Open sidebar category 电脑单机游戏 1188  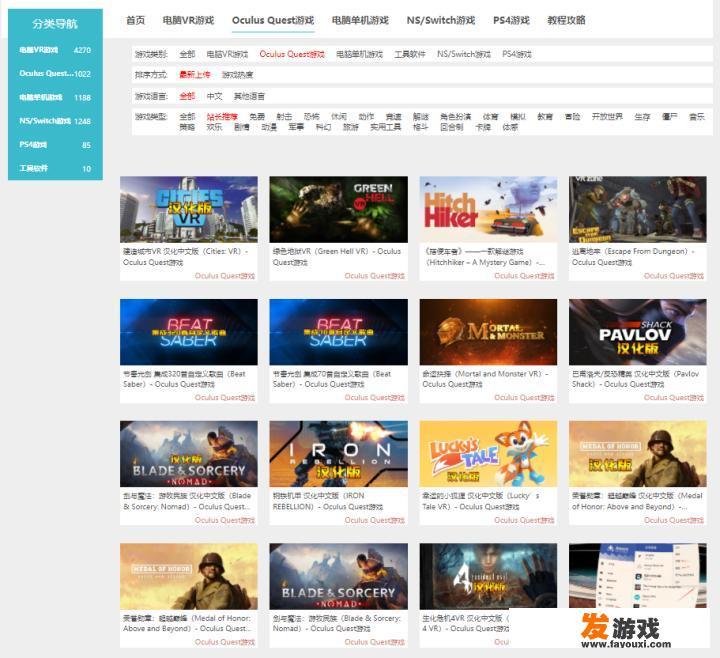pyautogui.click(x=55, y=97)
